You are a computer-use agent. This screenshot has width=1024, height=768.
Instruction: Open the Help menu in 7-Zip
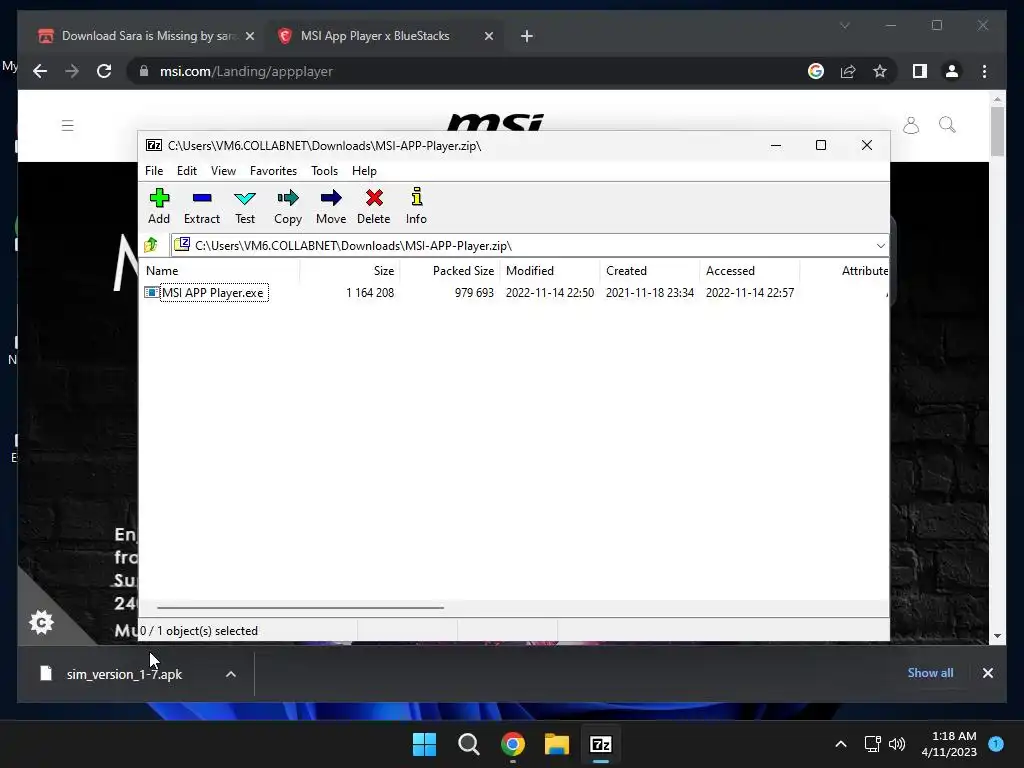pos(364,170)
